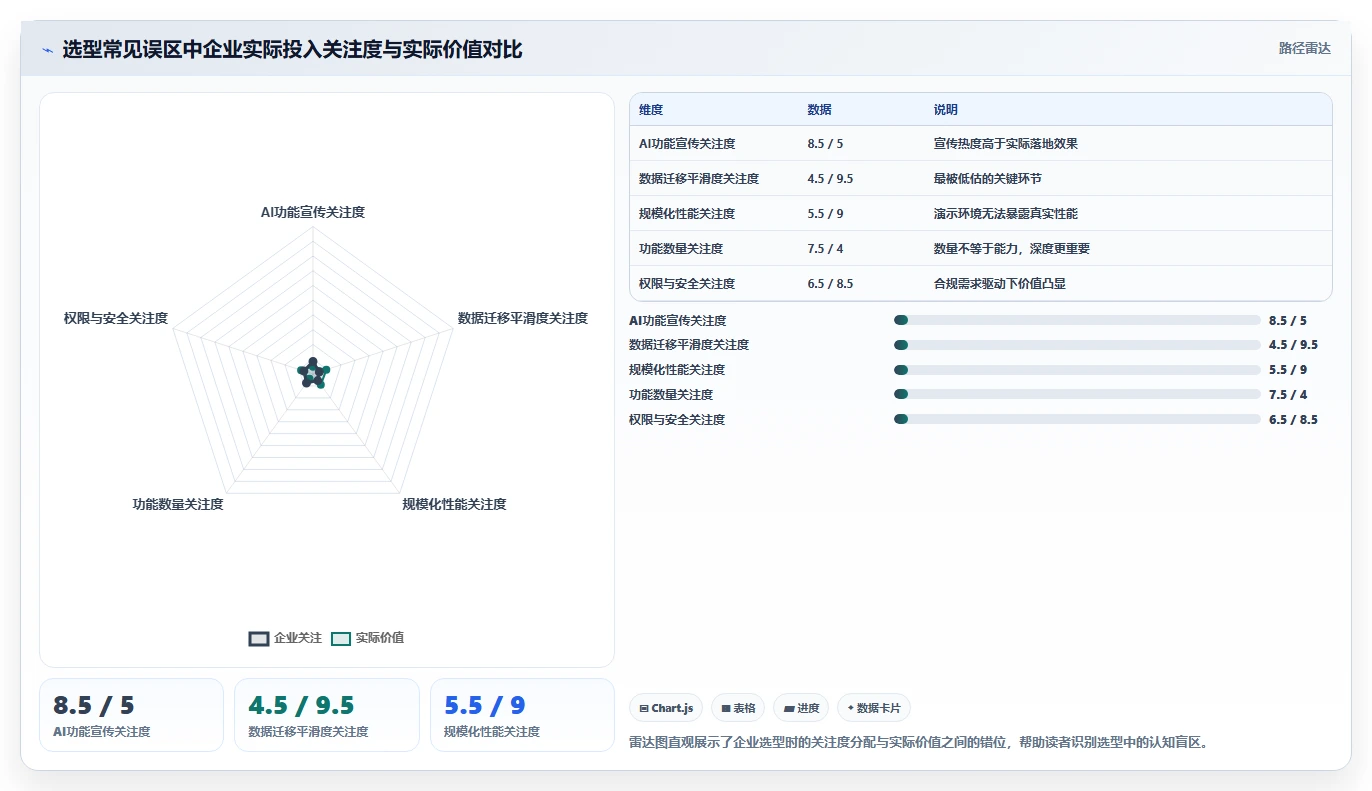Click note 演示环境无法暴露真实性能
This screenshot has width=1372, height=791.
(x=1005, y=213)
